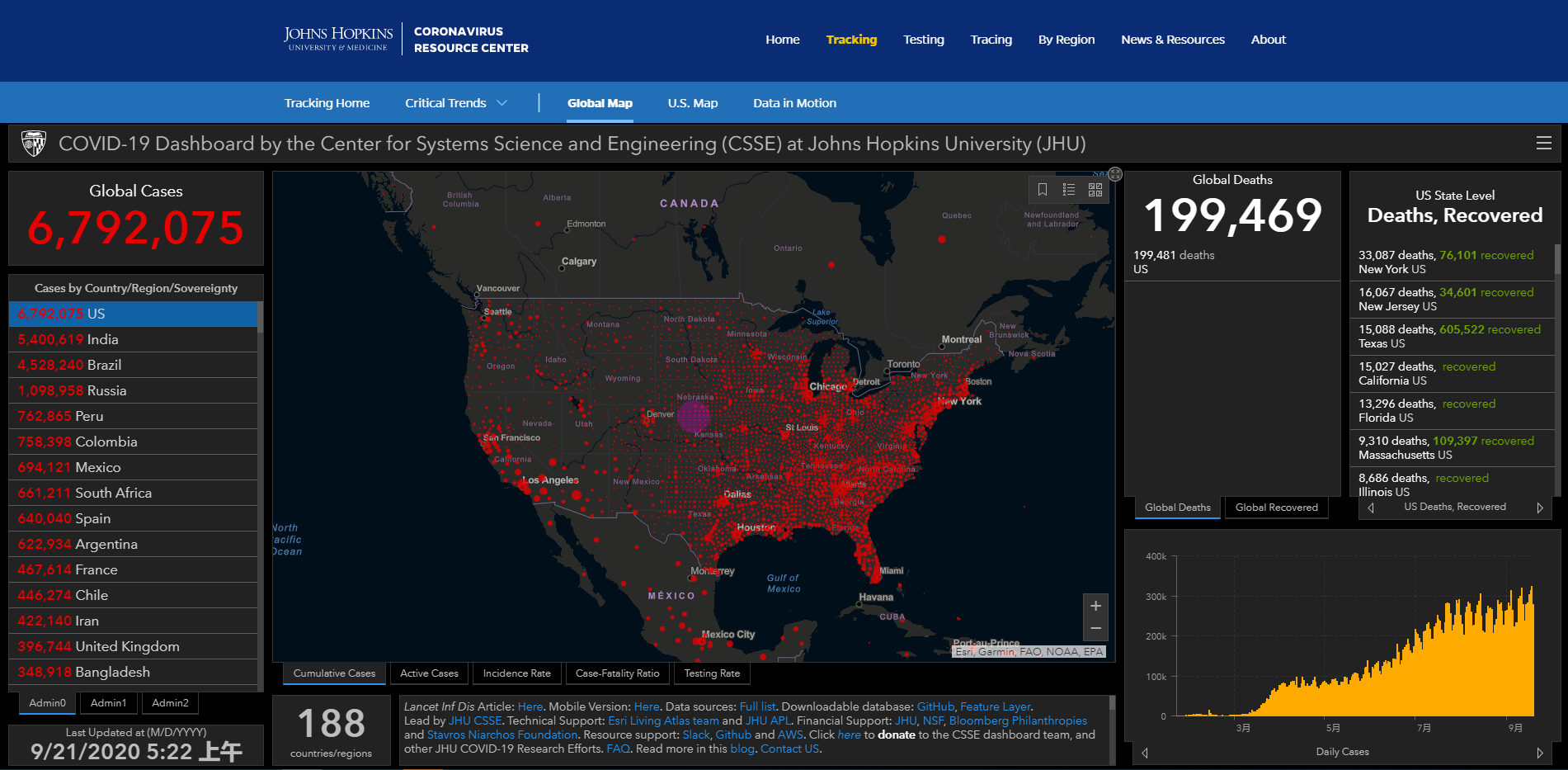The width and height of the screenshot is (1568, 770).
Task: Open the basemap gallery grid icon
Action: [1095, 190]
